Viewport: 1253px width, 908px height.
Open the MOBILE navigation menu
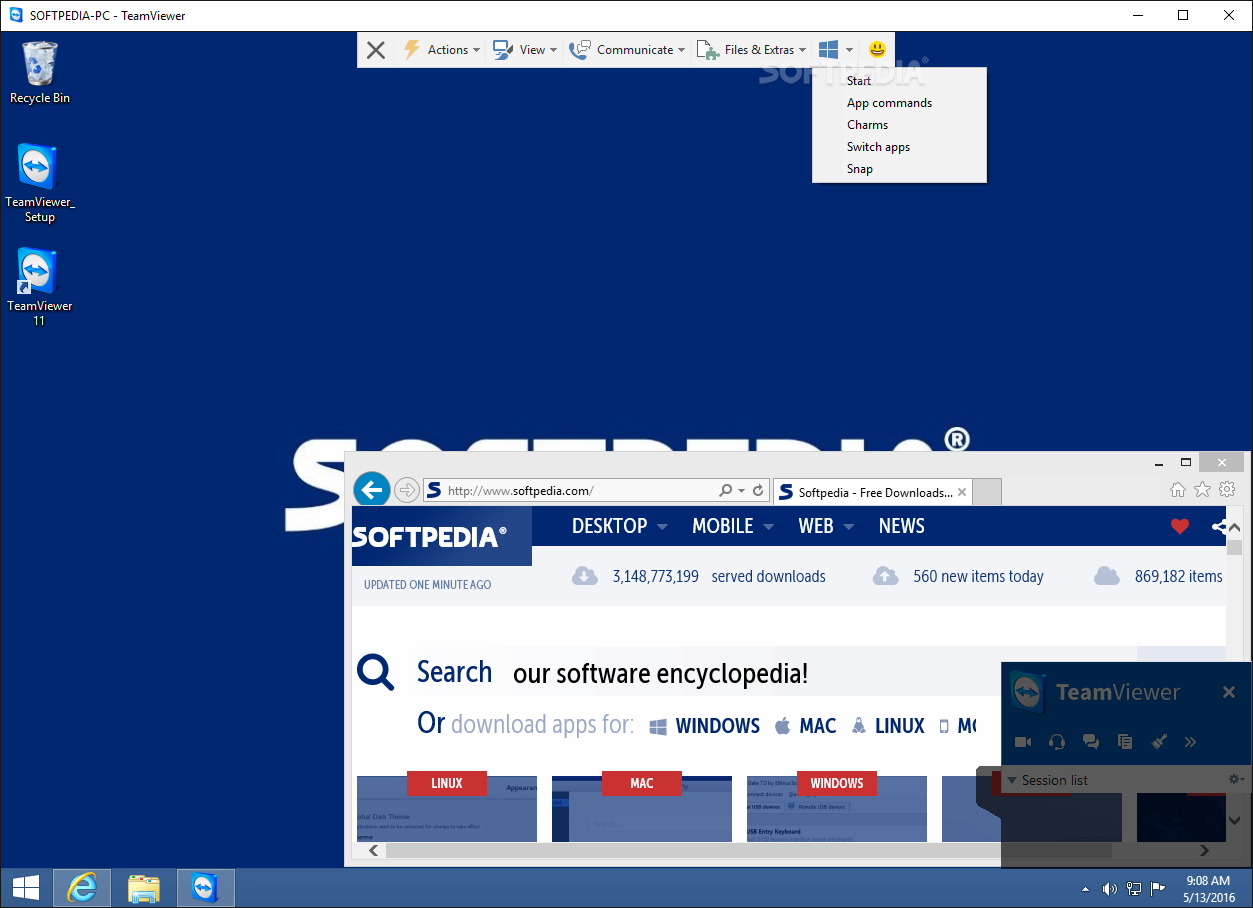tap(733, 526)
